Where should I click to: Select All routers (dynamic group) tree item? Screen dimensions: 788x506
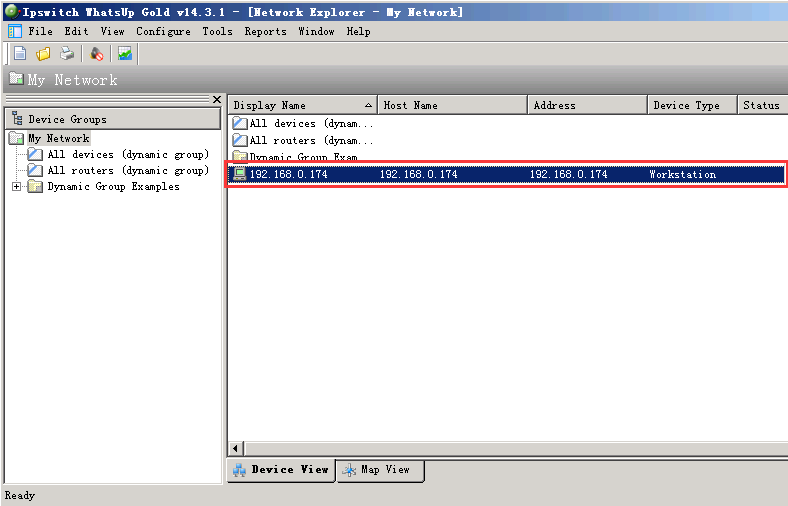coord(127,171)
